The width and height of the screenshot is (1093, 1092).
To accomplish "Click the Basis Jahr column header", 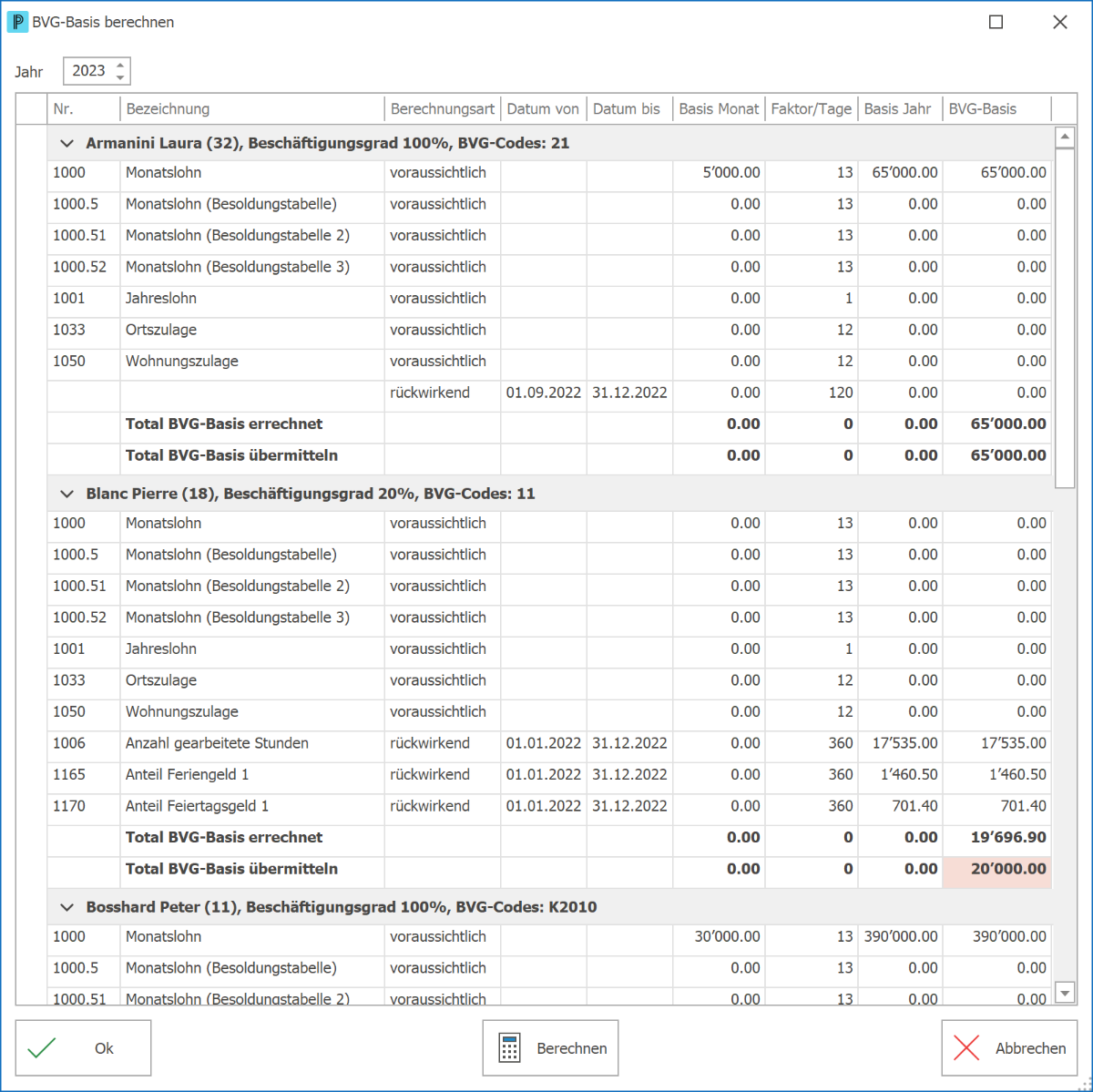I will click(x=900, y=109).
